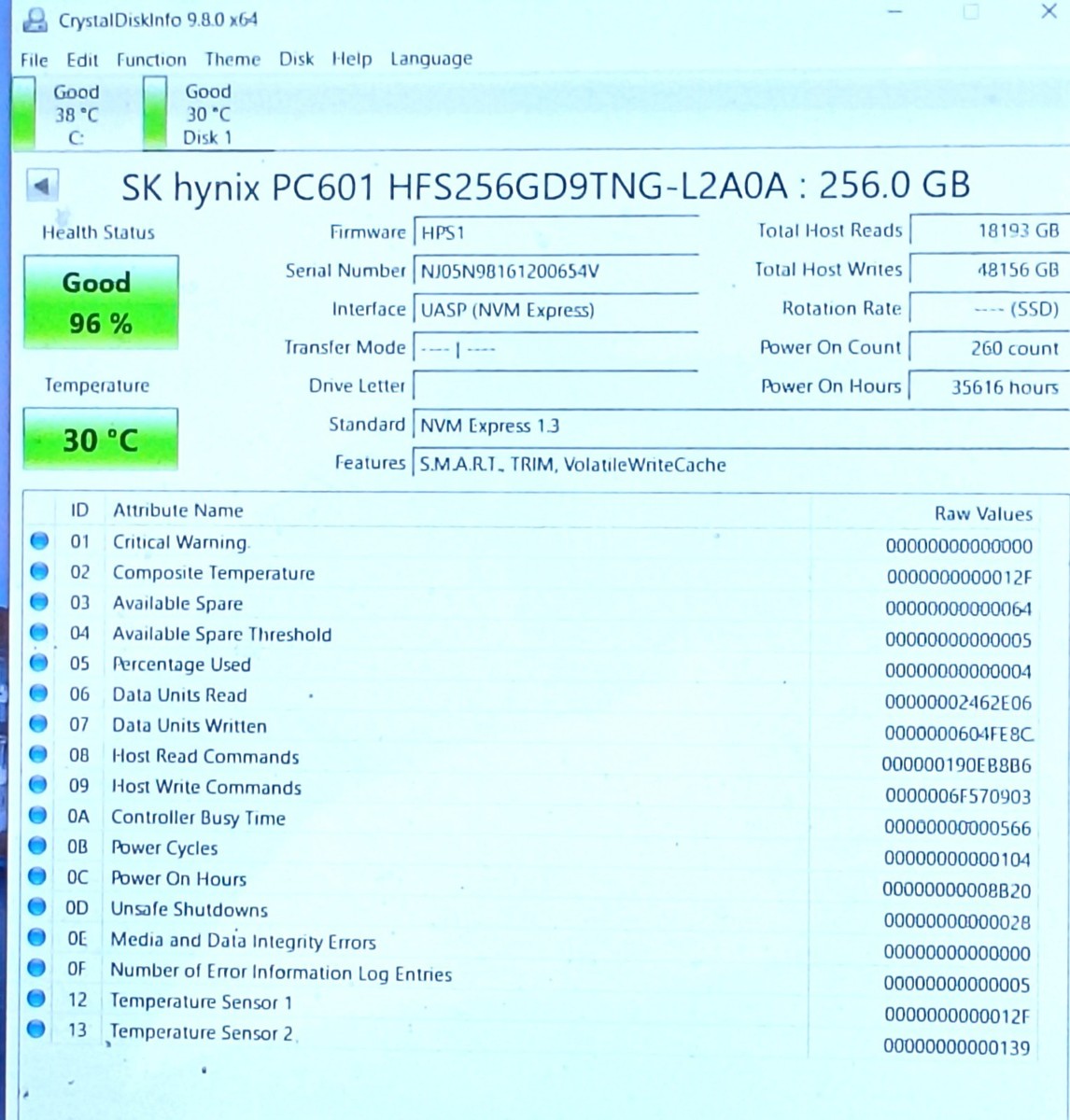Select the Host Write Commands attribute name

206,787
